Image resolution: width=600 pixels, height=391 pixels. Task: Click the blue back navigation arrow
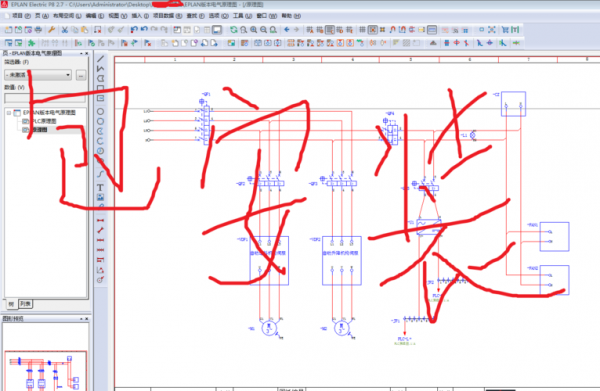(x=287, y=29)
